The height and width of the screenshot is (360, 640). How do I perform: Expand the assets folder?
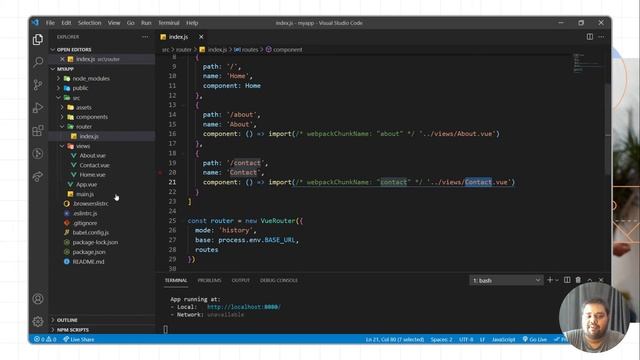pyautogui.click(x=62, y=107)
